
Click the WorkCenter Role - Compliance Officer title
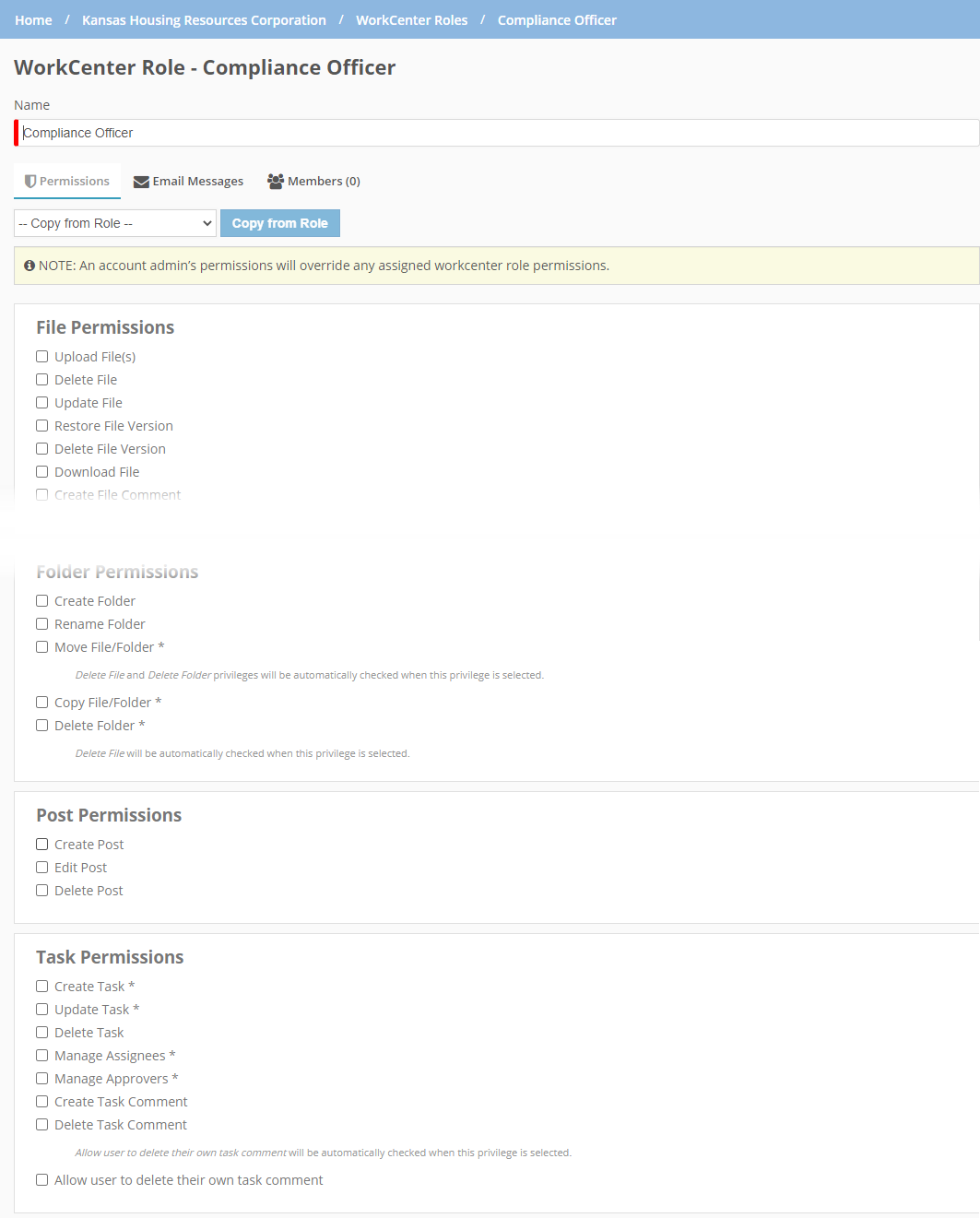click(x=205, y=67)
